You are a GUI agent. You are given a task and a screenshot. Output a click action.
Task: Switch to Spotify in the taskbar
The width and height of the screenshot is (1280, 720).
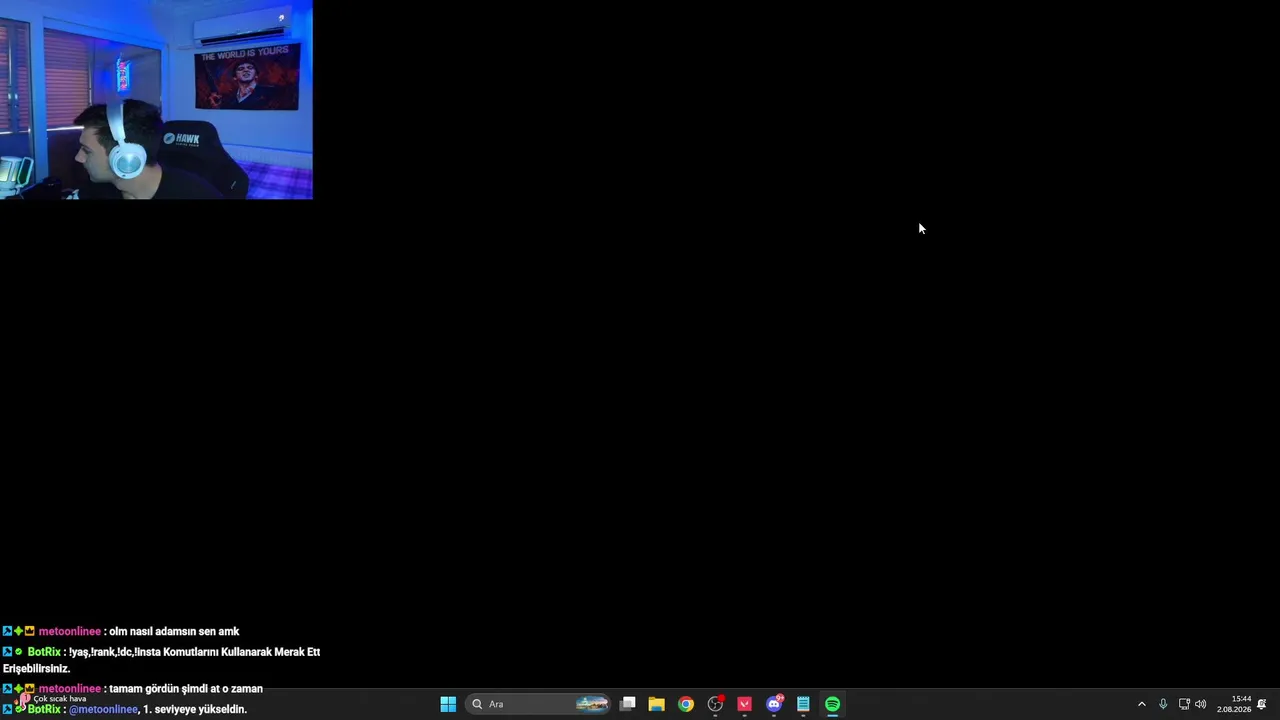tap(832, 704)
